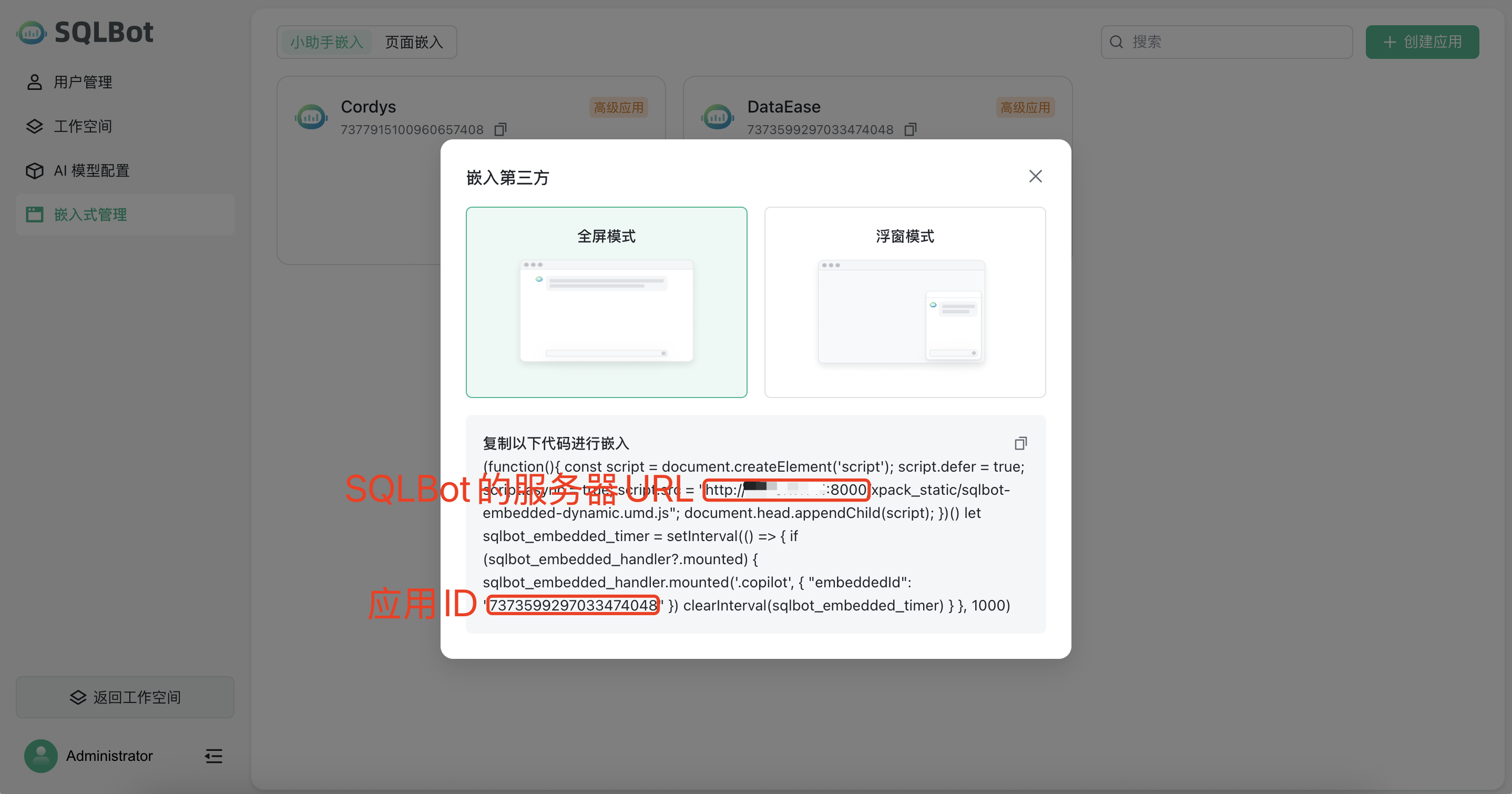Open 用户管理 in sidebar
This screenshot has width=1512, height=794.
[83, 82]
